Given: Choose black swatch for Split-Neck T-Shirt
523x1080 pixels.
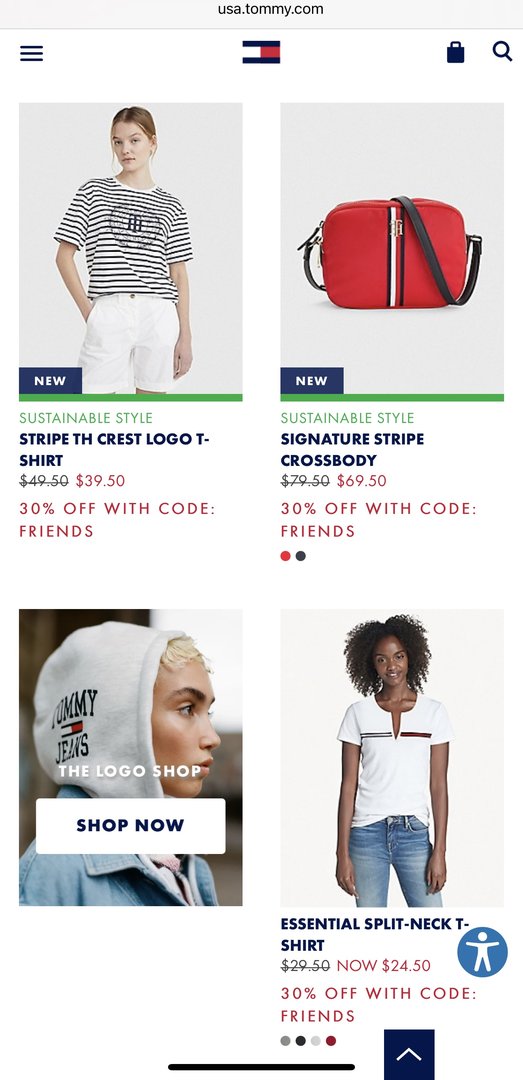Looking at the screenshot, I should [300, 1041].
